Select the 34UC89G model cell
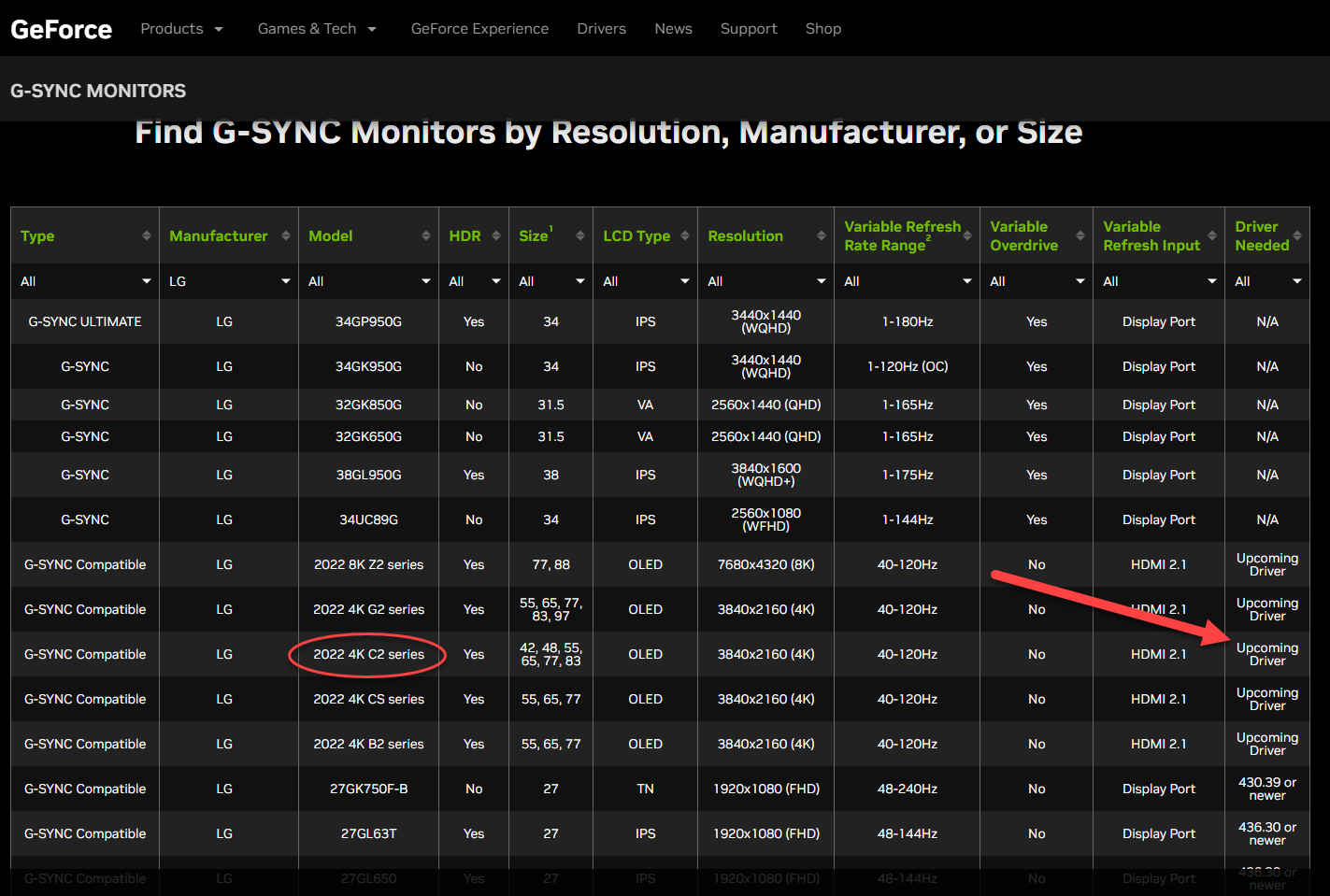 (369, 519)
